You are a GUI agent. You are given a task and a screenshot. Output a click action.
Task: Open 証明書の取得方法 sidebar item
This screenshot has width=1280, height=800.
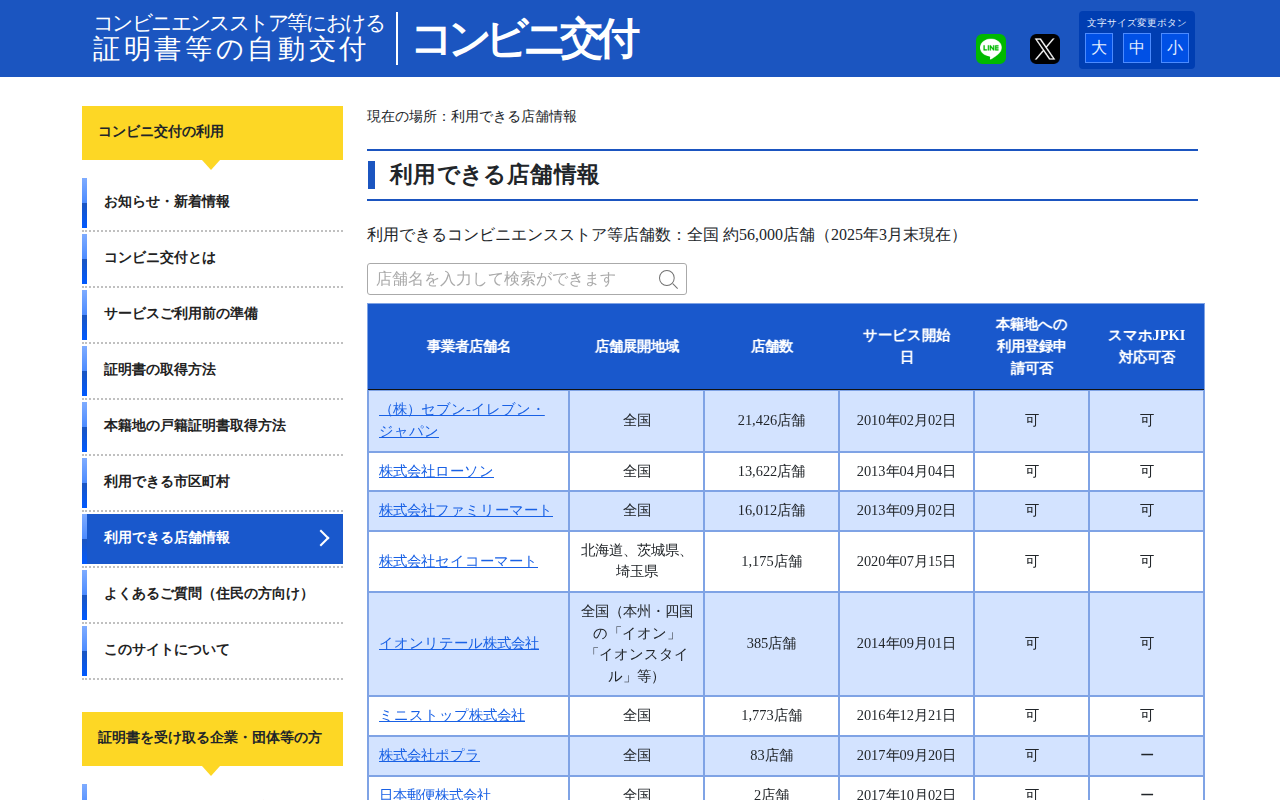[160, 370]
